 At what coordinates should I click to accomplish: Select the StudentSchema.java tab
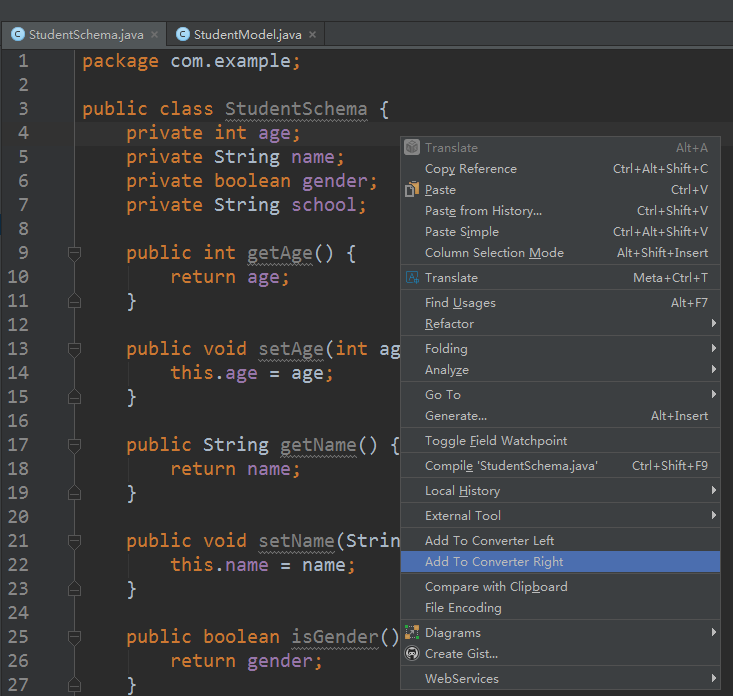(x=84, y=34)
